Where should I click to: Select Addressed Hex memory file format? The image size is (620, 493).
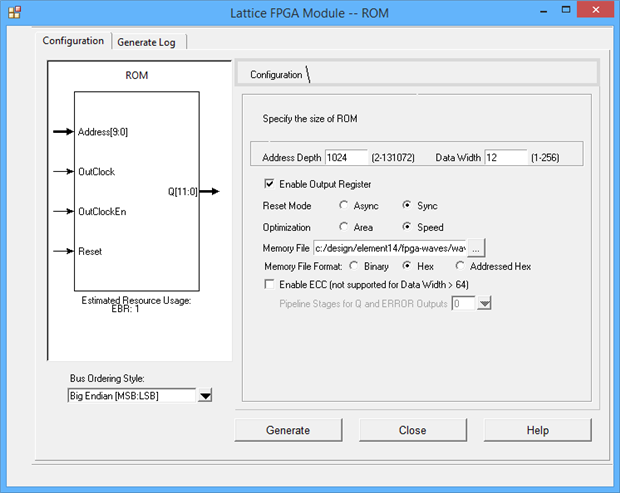click(460, 266)
